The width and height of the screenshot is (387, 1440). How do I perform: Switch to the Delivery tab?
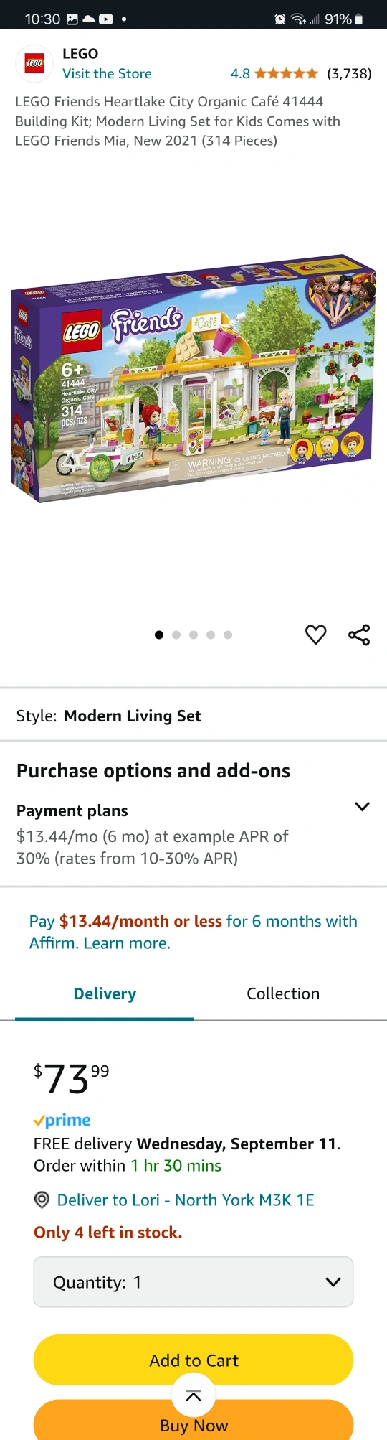tap(105, 994)
